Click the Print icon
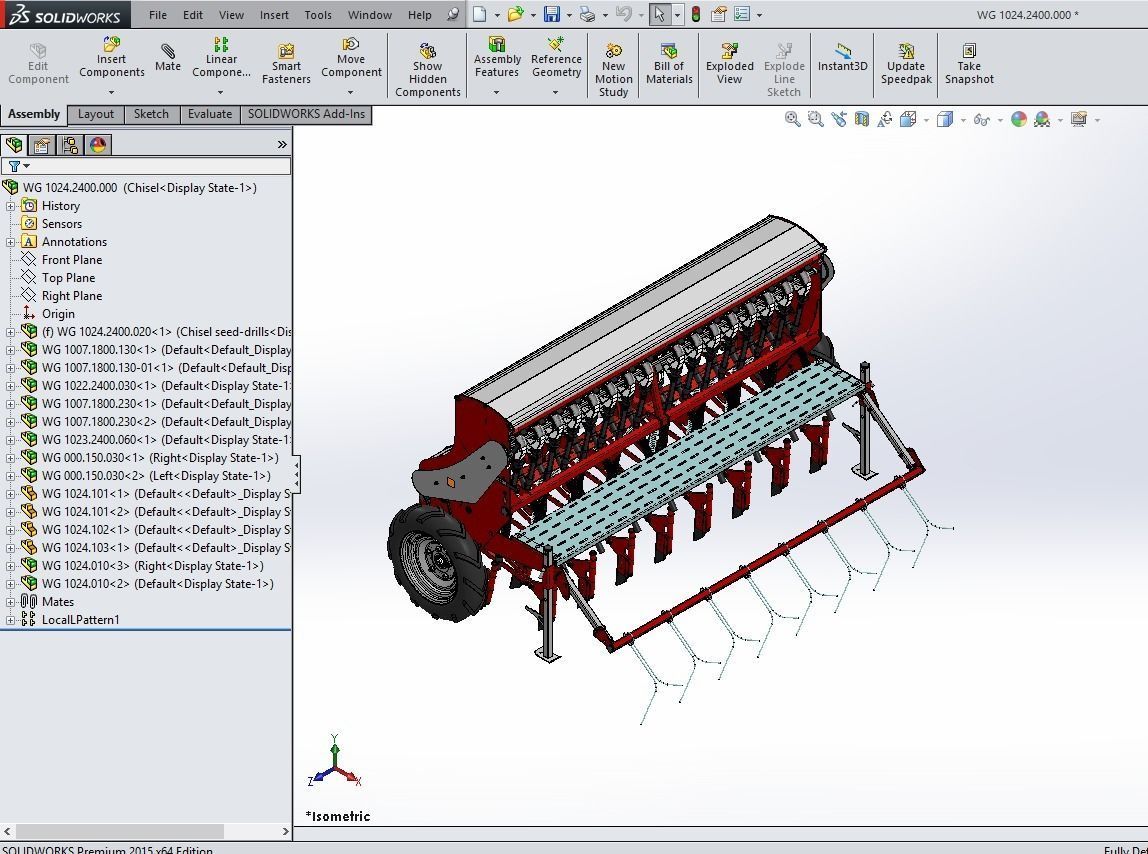Screen dimensions: 1148x854 pyautogui.click(x=587, y=14)
